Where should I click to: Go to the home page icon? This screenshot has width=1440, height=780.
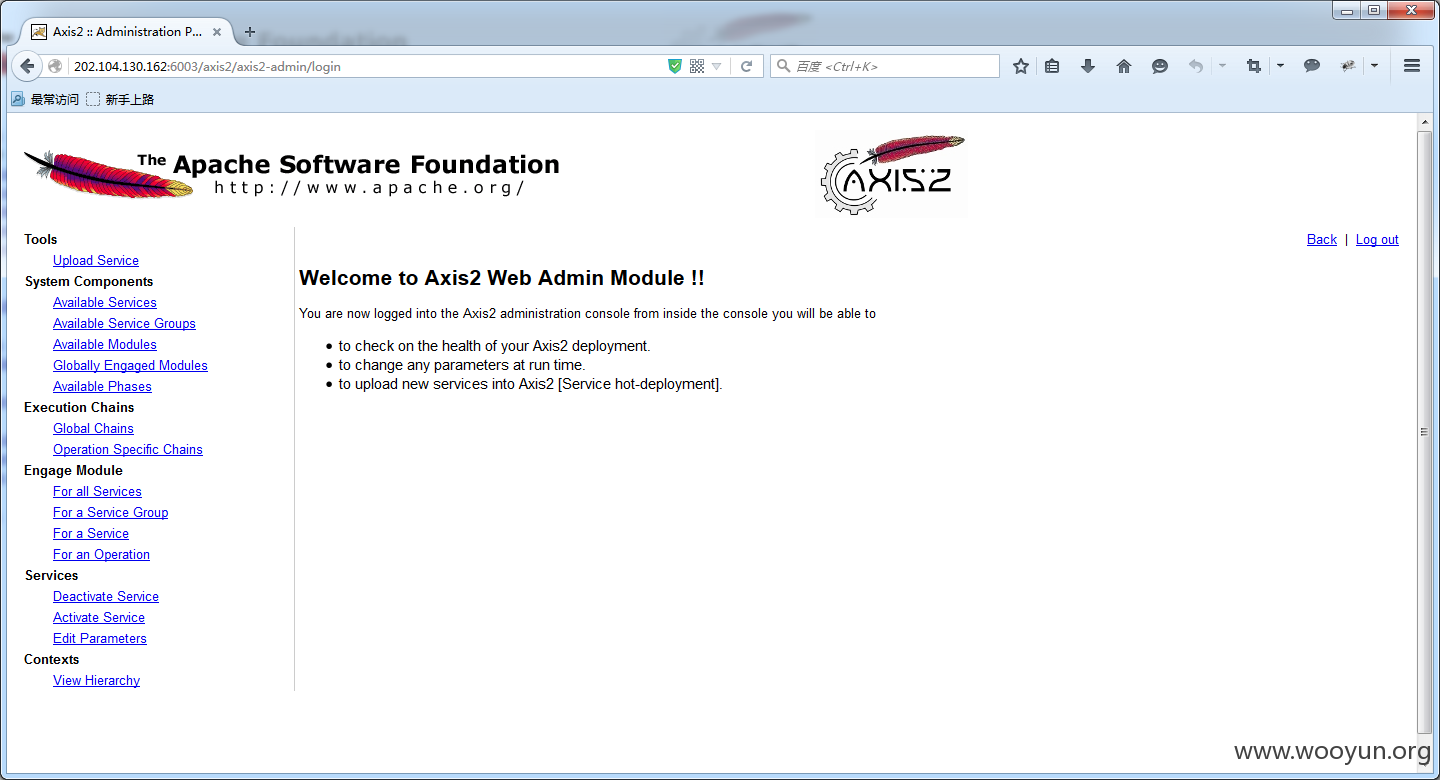(x=1124, y=66)
